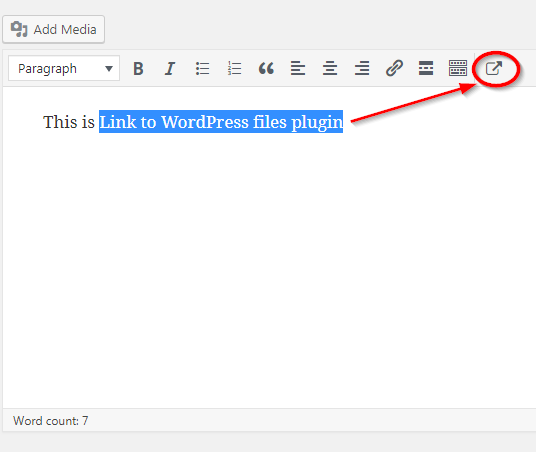Apply a numbered list
This screenshot has width=536, height=452.
click(234, 69)
